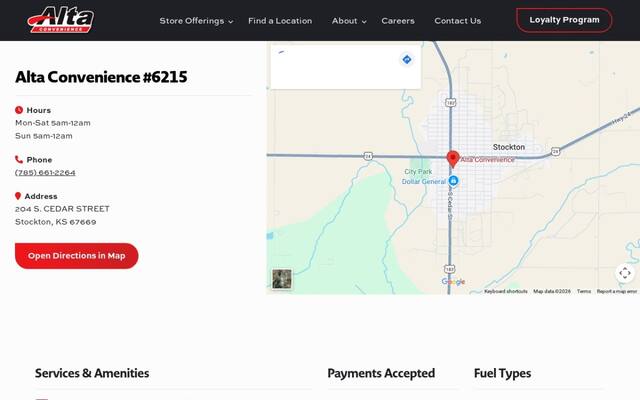Click the City Park label on map

tap(418, 172)
